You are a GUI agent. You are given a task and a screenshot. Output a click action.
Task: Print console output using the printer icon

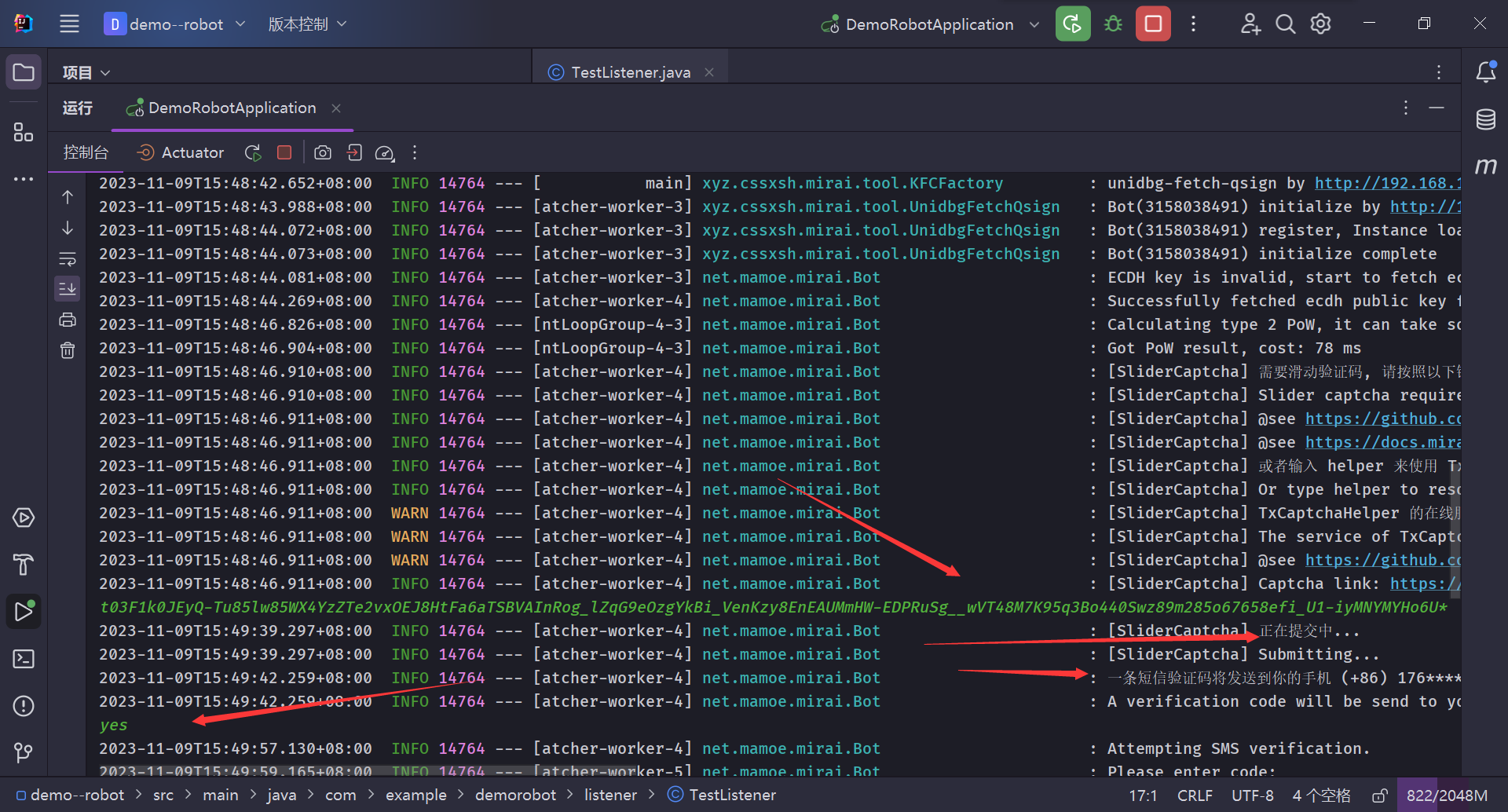pyautogui.click(x=68, y=320)
